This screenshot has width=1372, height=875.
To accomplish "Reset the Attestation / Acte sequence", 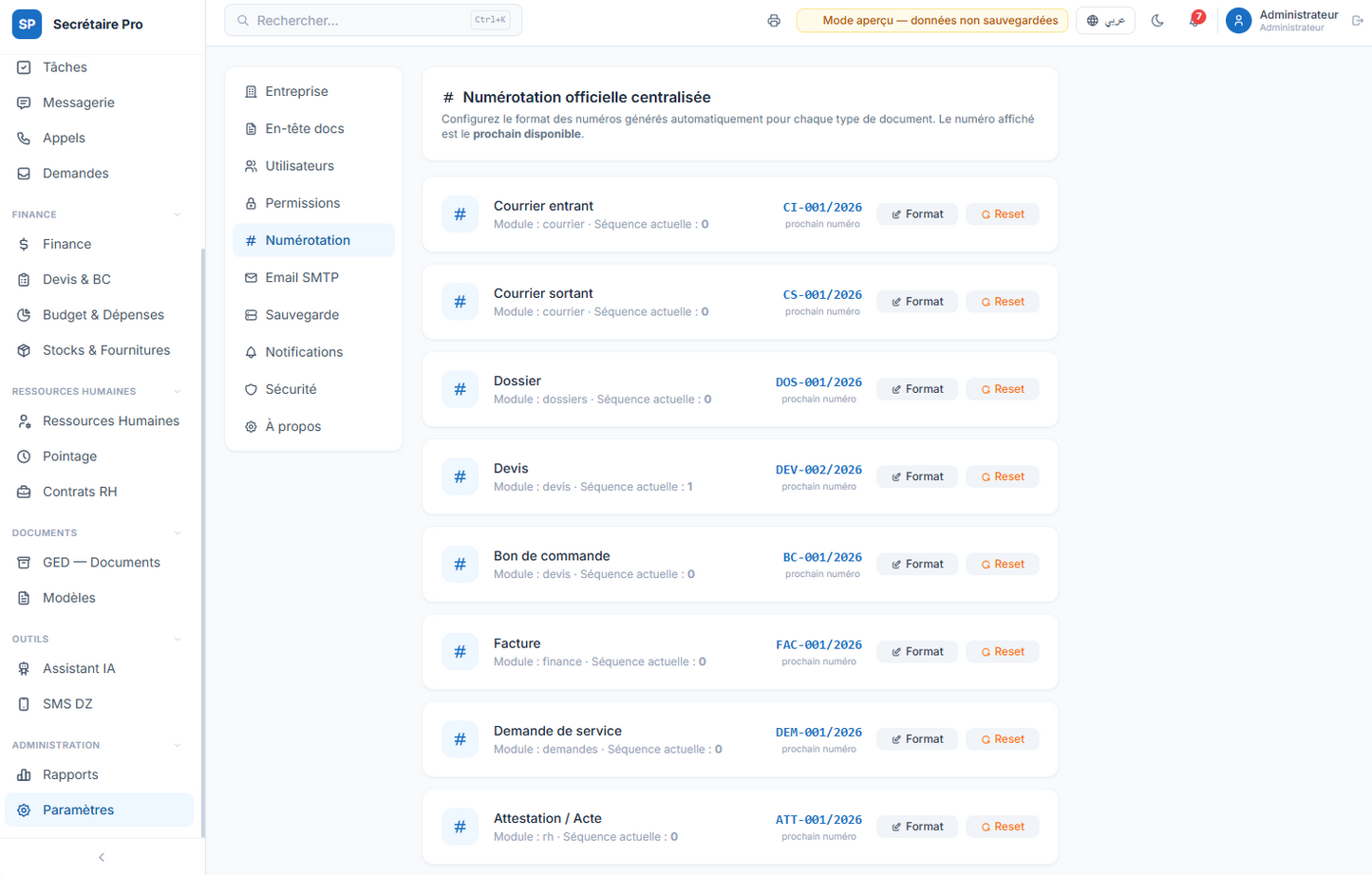I will point(1003,827).
